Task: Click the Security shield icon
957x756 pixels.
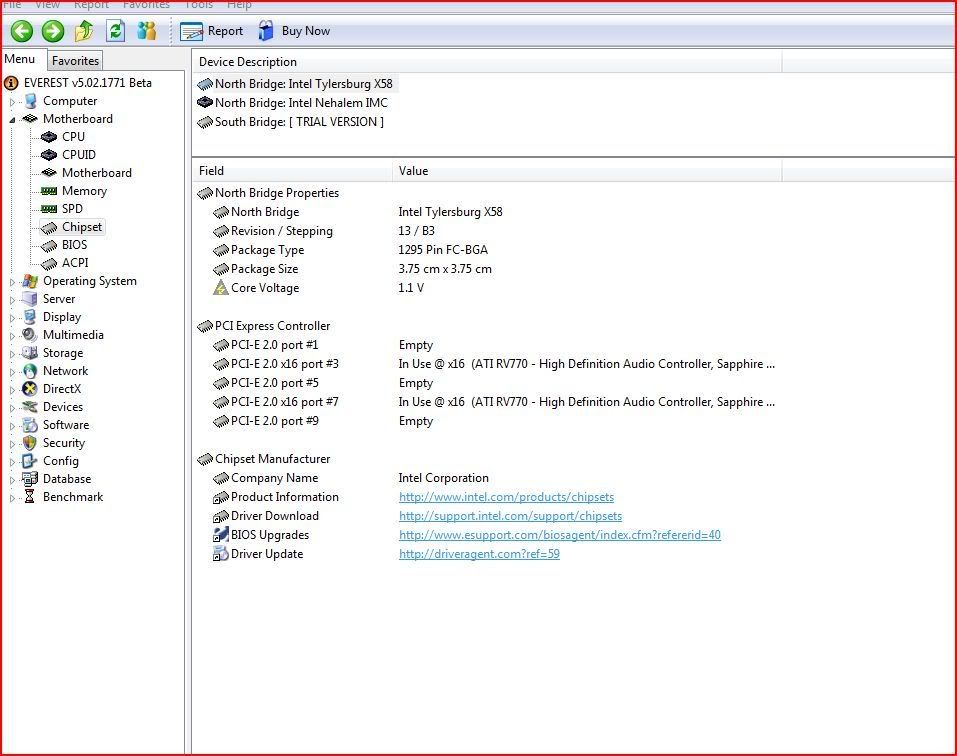Action: pos(30,443)
